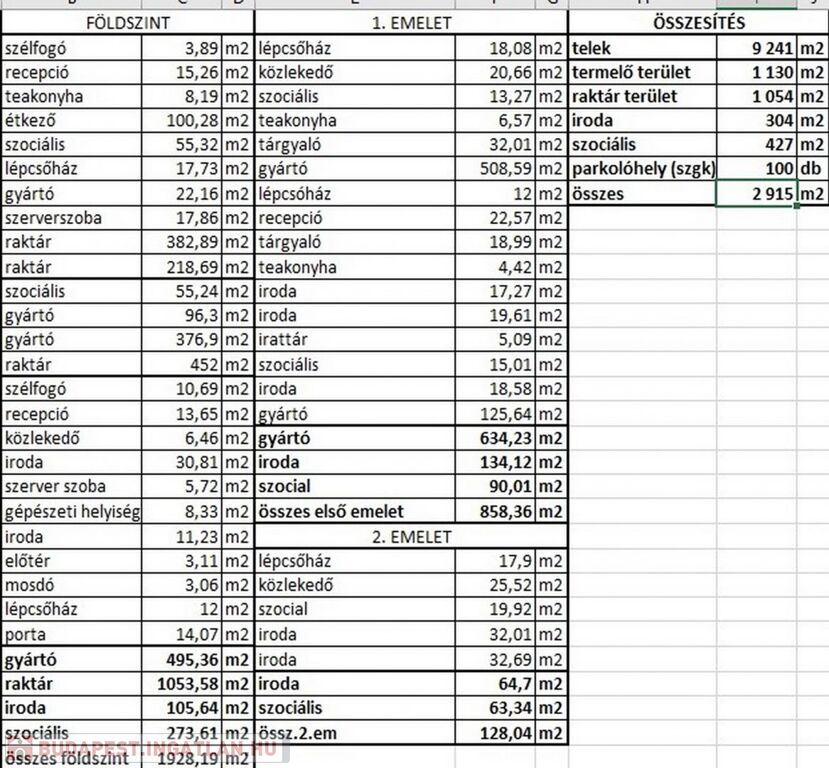Select the porta cell
The image size is (829, 768).
[72, 635]
